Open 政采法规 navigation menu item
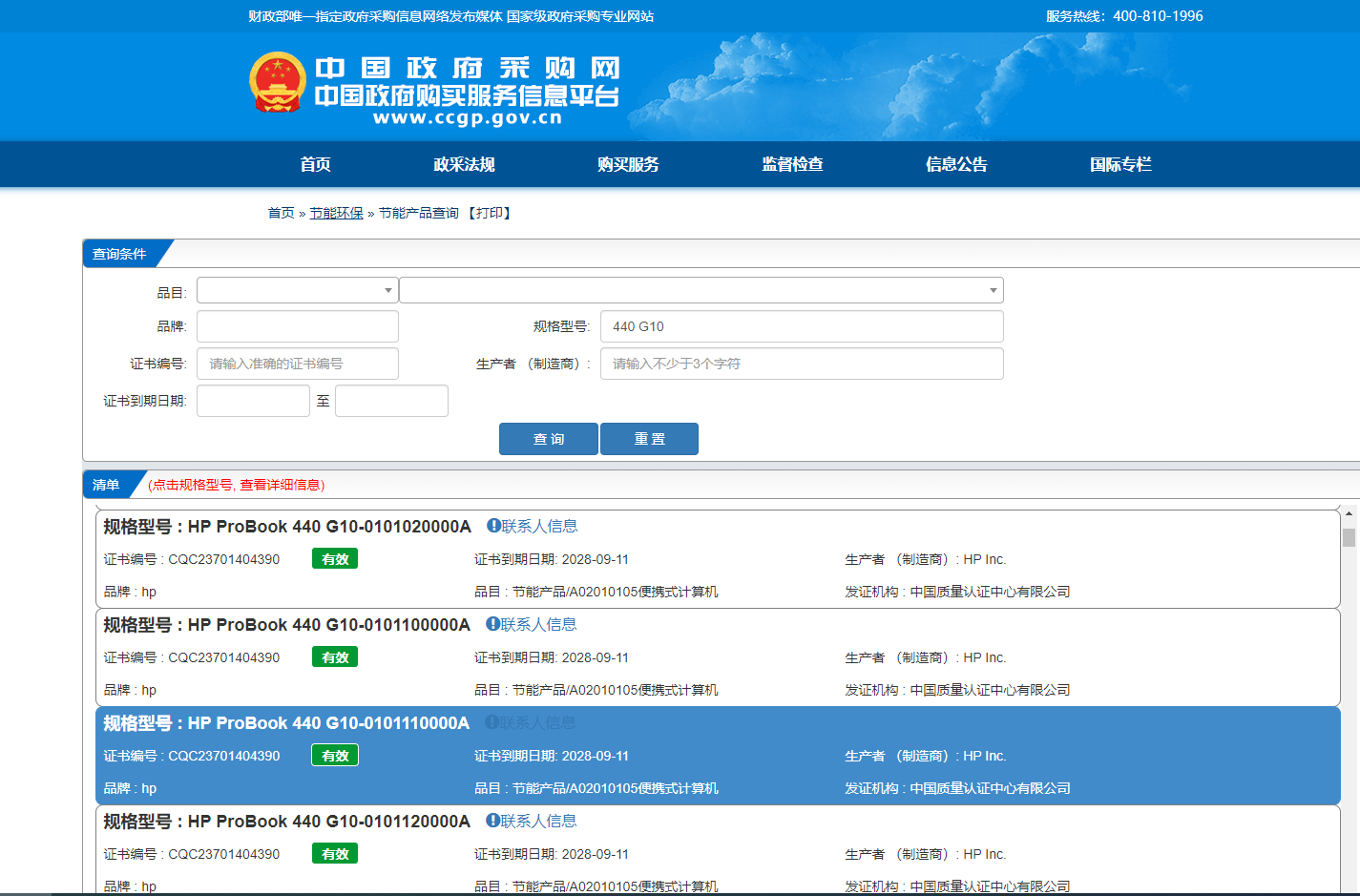The height and width of the screenshot is (896, 1360). click(464, 164)
